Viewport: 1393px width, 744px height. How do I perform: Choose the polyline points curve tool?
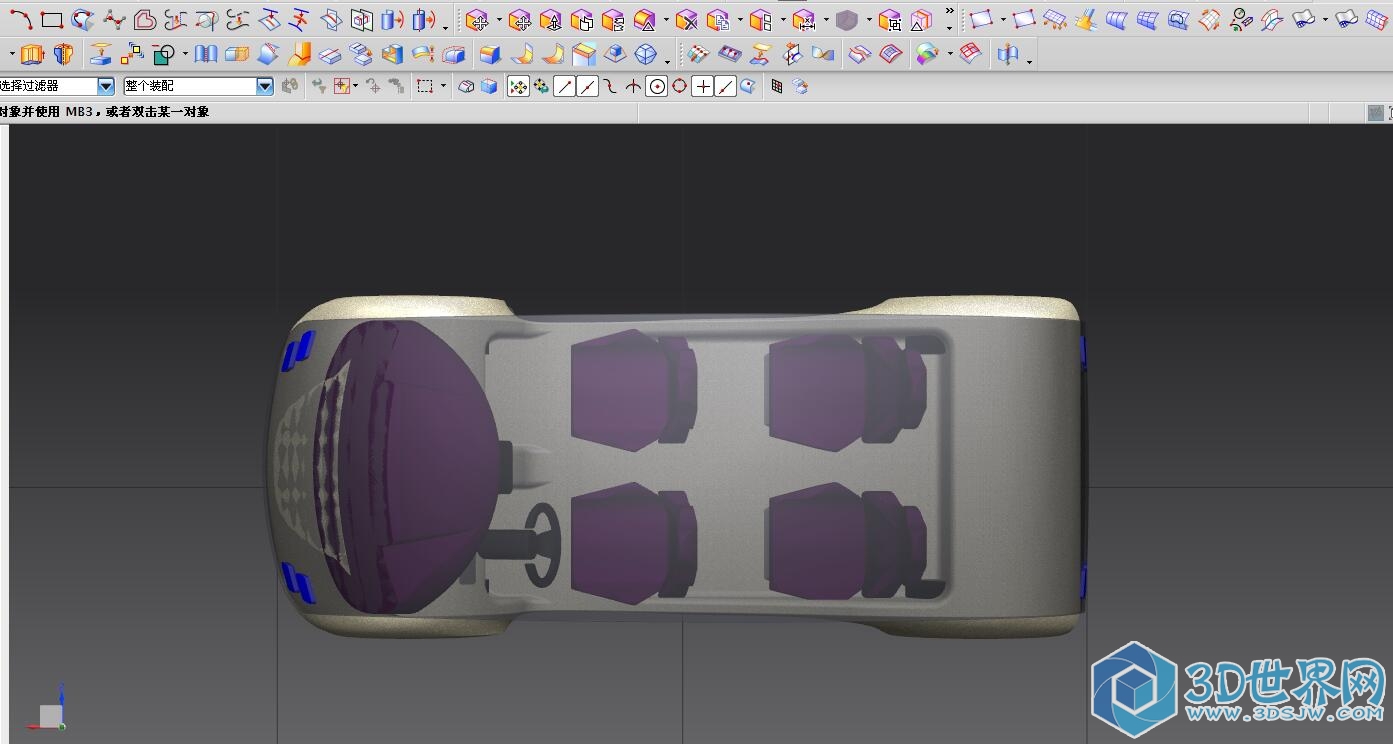[114, 20]
